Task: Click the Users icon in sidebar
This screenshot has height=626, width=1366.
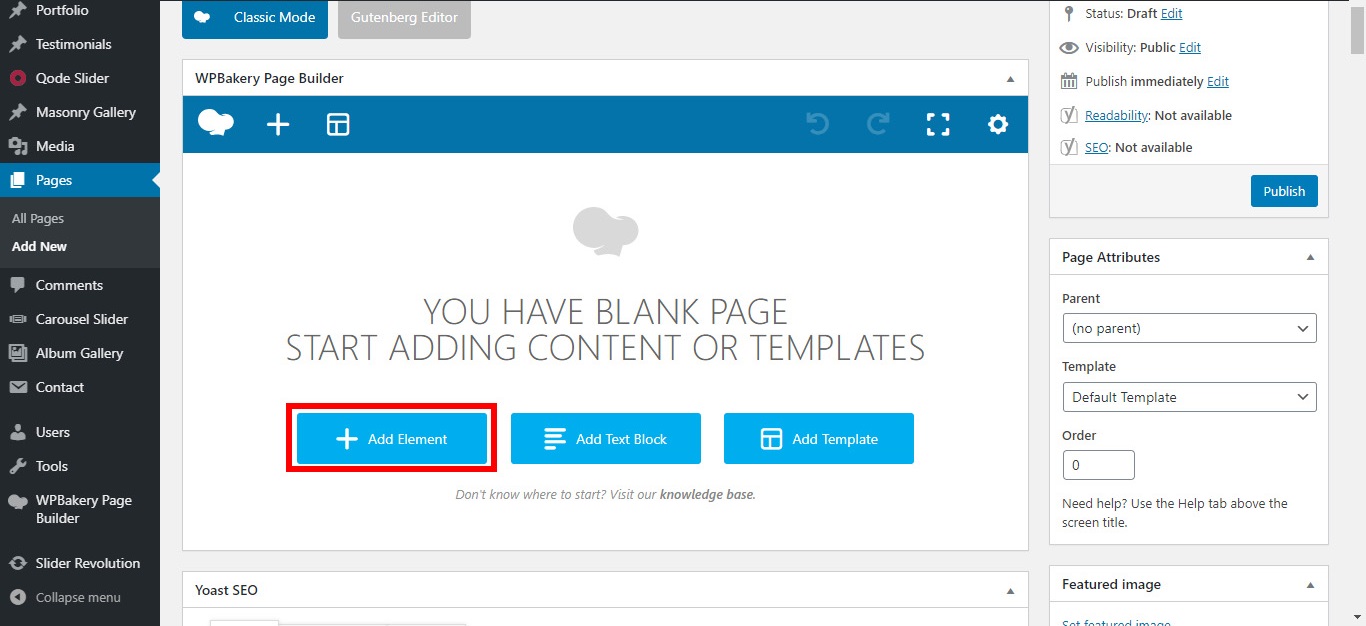Action: coord(17,432)
